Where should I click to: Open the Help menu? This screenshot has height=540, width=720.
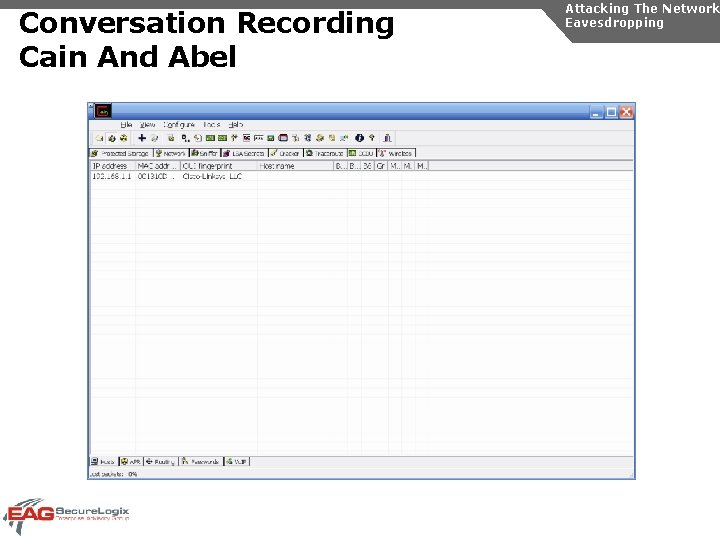(236, 124)
